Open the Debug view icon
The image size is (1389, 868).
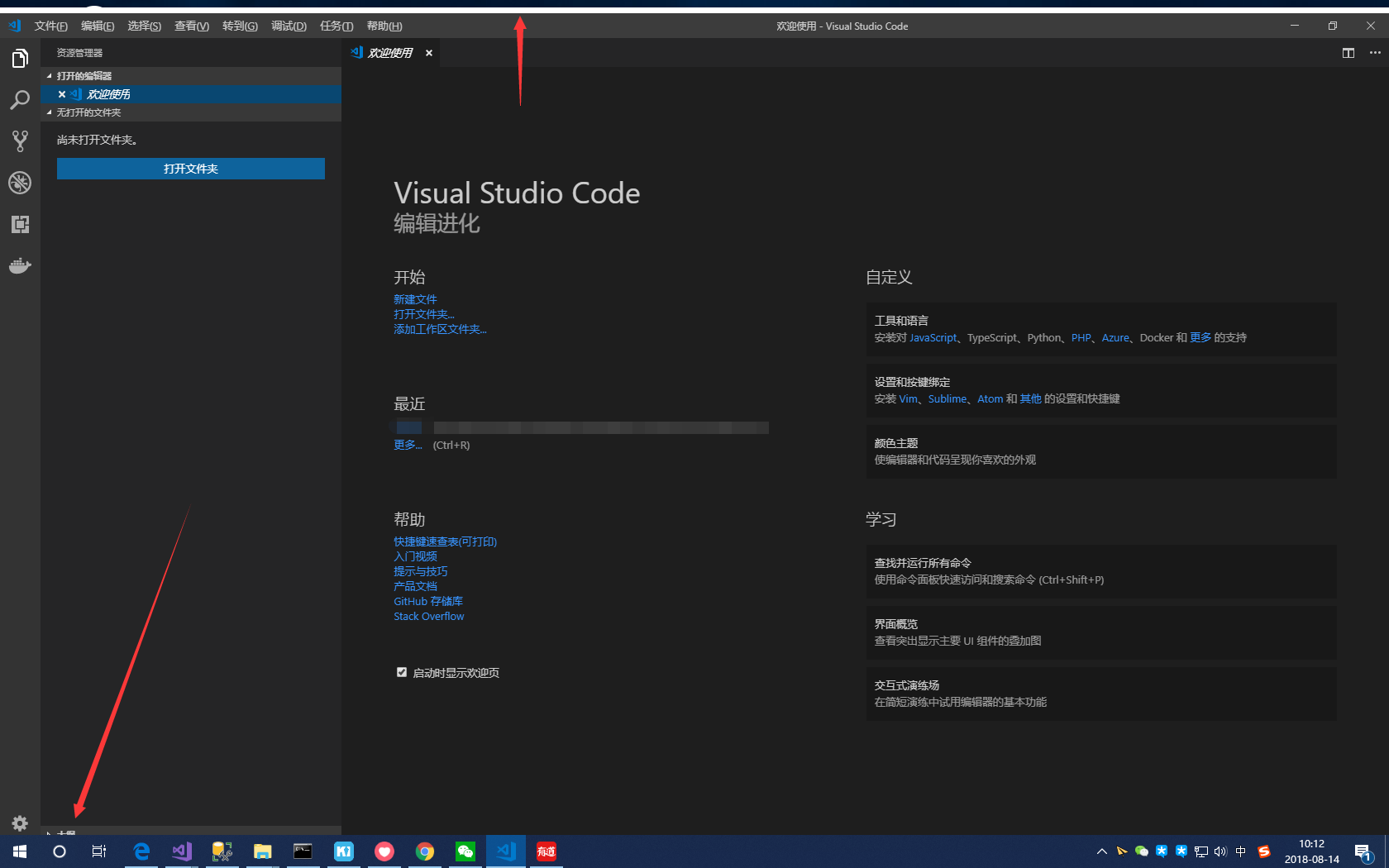point(20,183)
